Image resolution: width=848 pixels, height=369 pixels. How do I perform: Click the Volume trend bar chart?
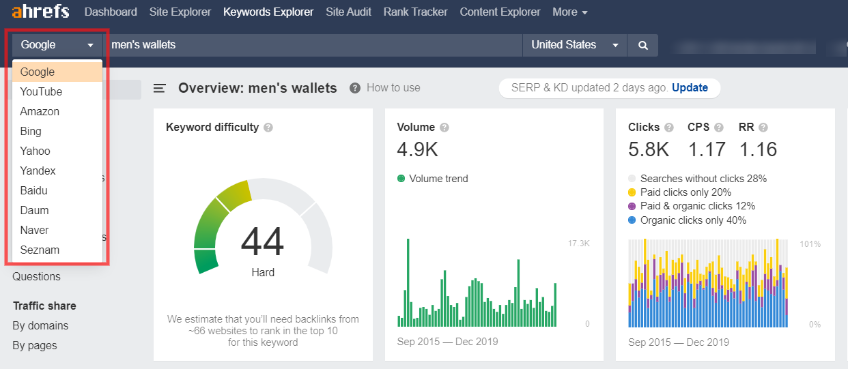(x=477, y=283)
